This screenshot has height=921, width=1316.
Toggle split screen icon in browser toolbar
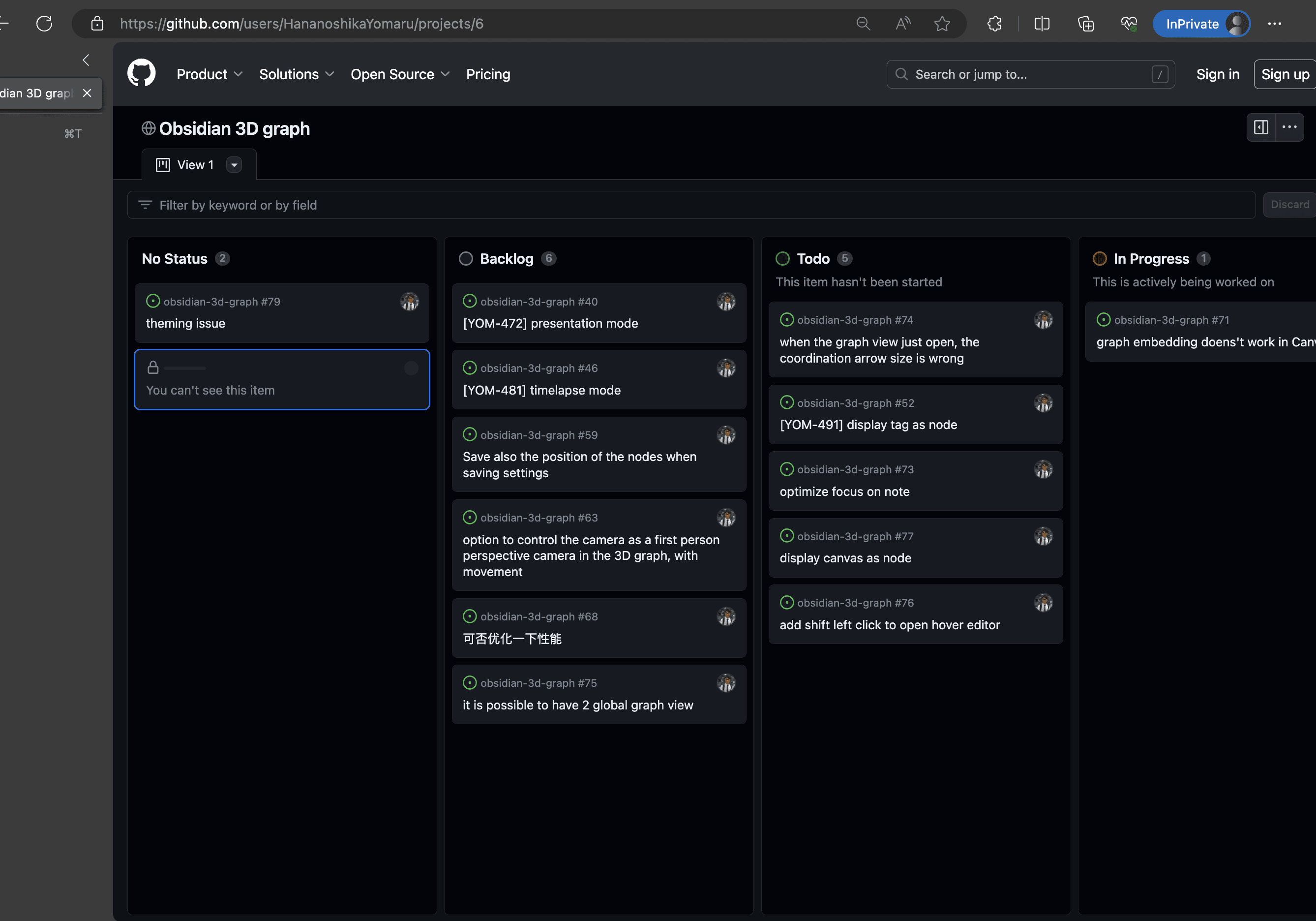click(1042, 24)
